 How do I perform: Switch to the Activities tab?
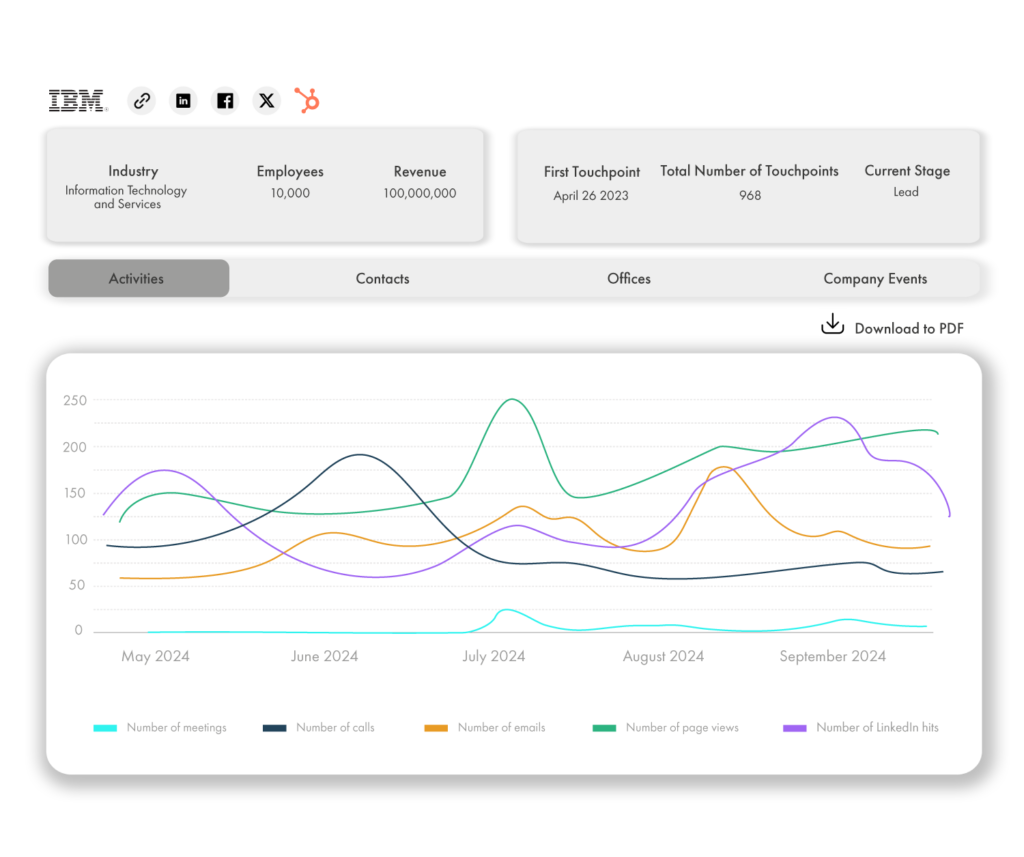137,279
